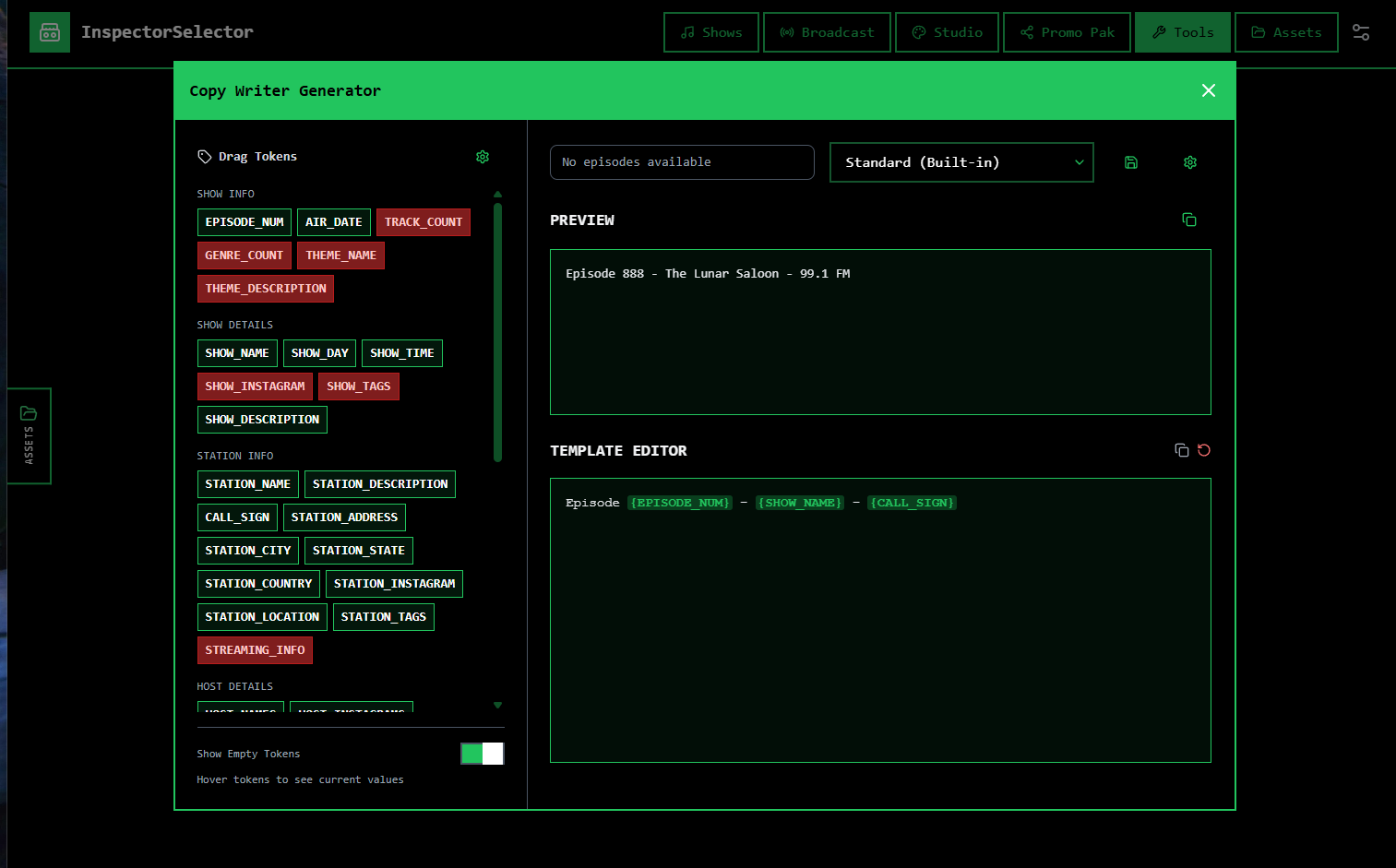Click the Drag Tokens settings gear icon
Viewport: 1396px width, 868px height.
[x=482, y=157]
